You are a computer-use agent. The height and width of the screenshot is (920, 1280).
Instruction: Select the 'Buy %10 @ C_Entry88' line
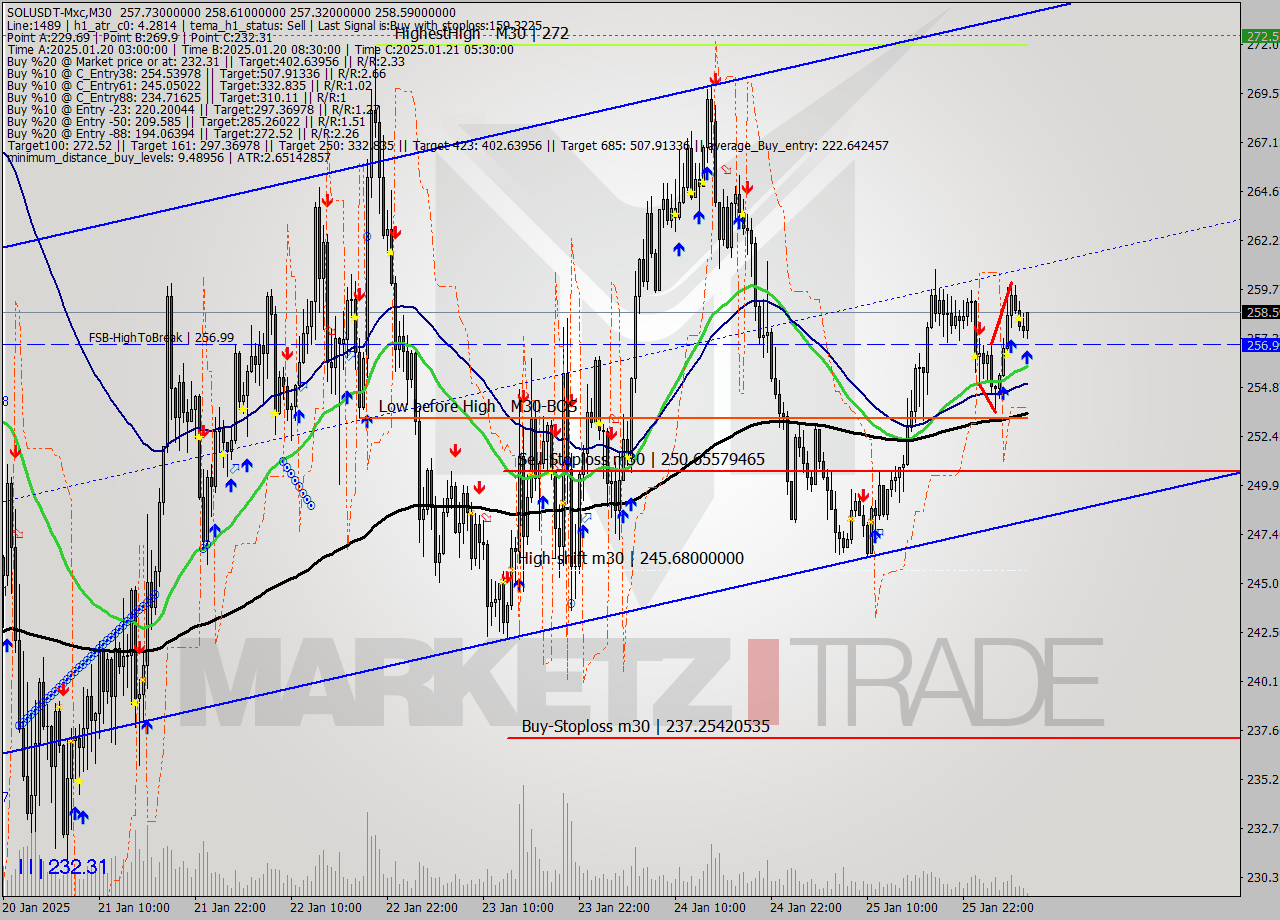tap(176, 97)
